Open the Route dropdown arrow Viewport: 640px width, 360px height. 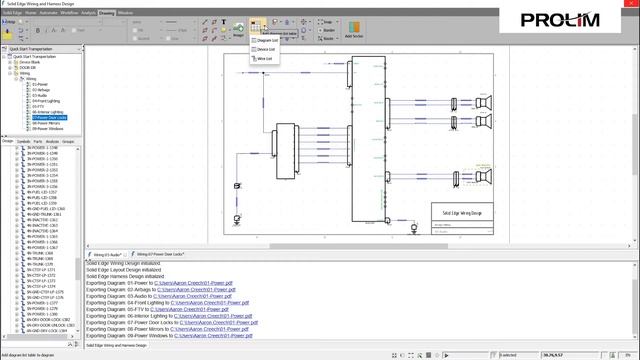[337, 38]
